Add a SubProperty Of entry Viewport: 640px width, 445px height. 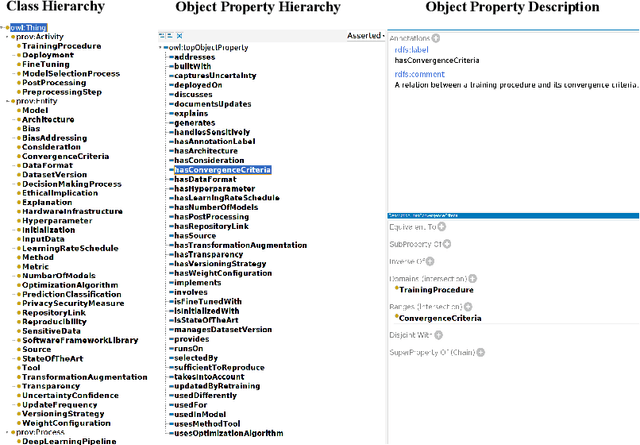tap(445, 244)
